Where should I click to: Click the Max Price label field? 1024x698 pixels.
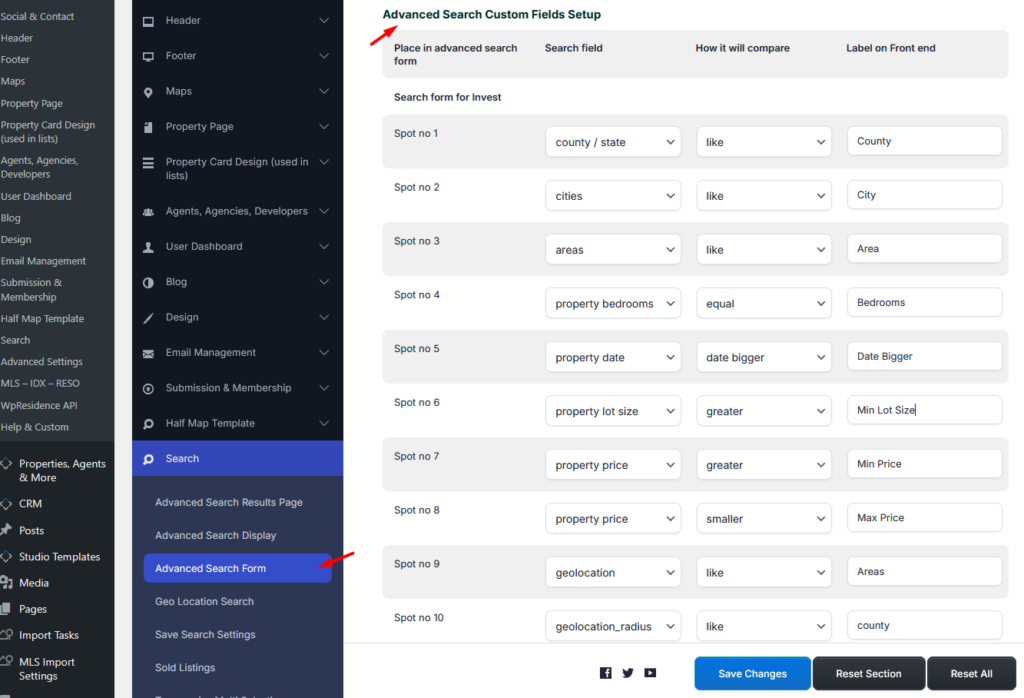(x=924, y=518)
